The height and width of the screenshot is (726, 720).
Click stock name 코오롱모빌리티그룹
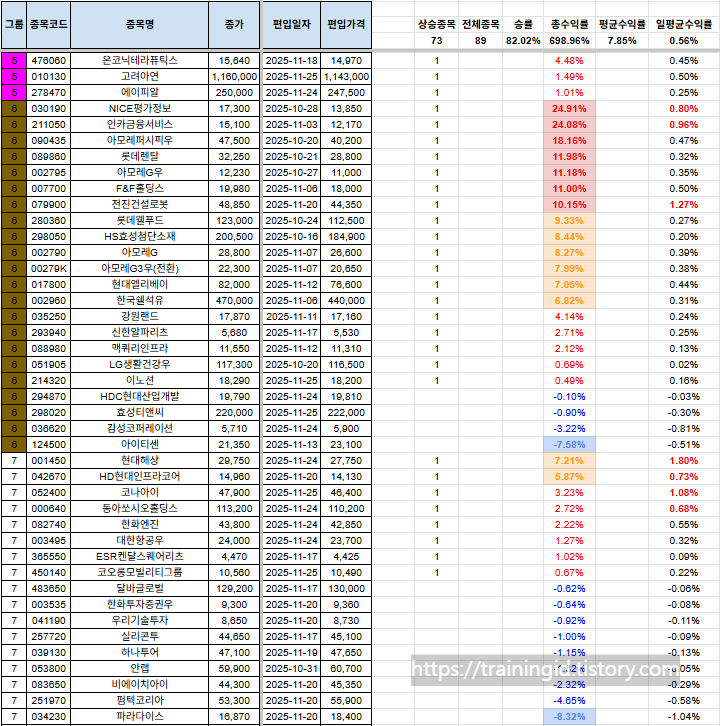pos(139,573)
